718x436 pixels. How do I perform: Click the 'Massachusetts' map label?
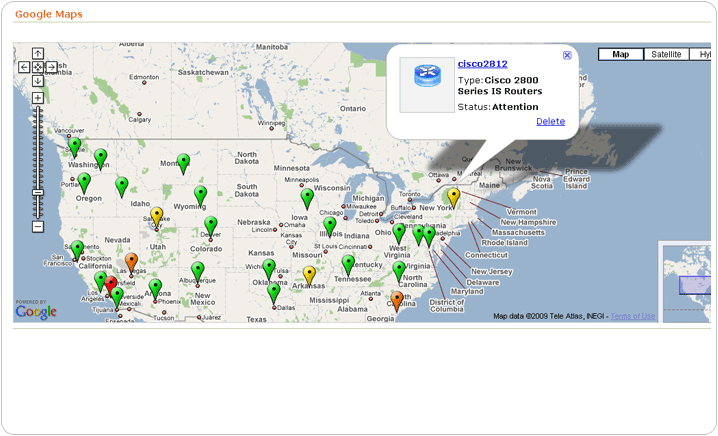(x=518, y=232)
